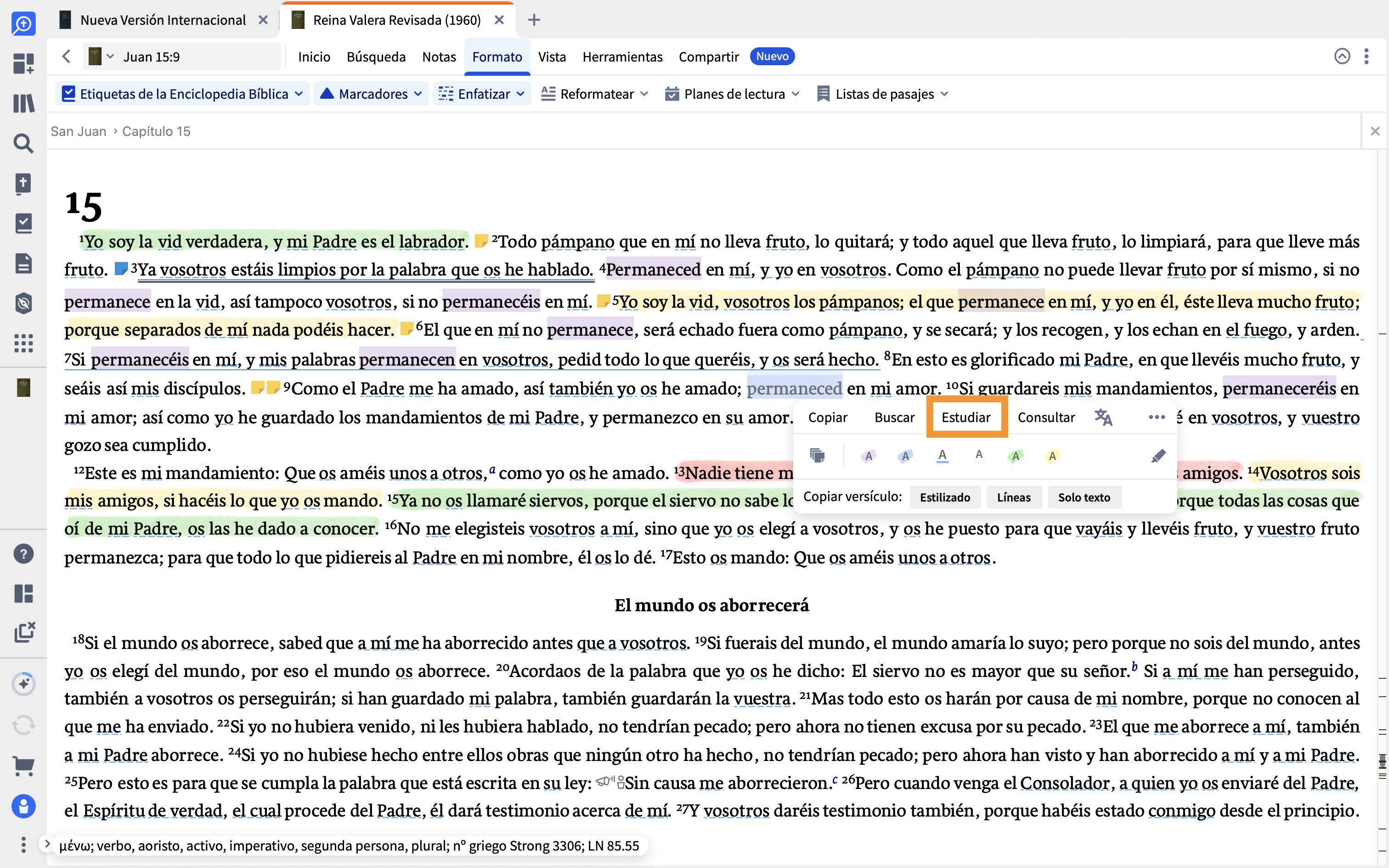This screenshot has width=1389, height=868.
Task: Go back with the left chevron
Action: tap(67, 56)
